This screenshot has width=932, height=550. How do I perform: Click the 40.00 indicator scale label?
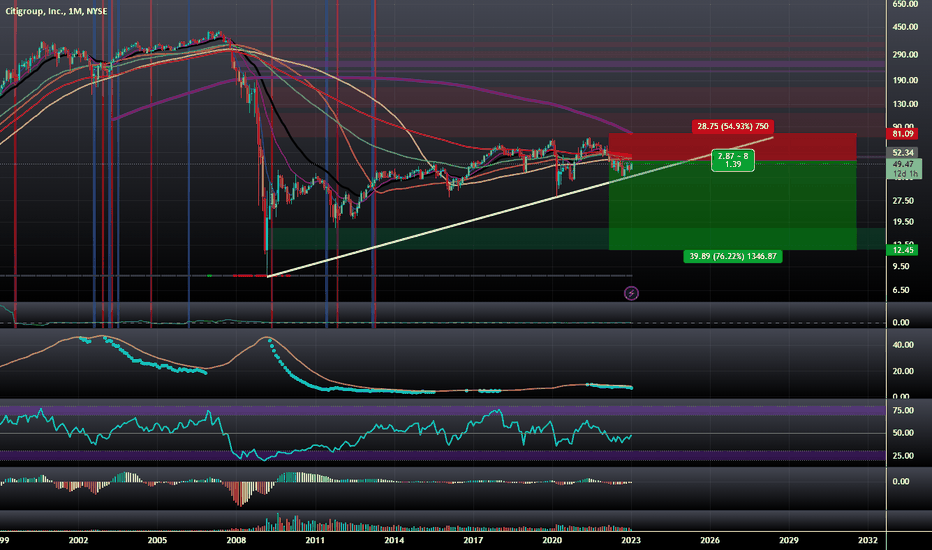(903, 345)
